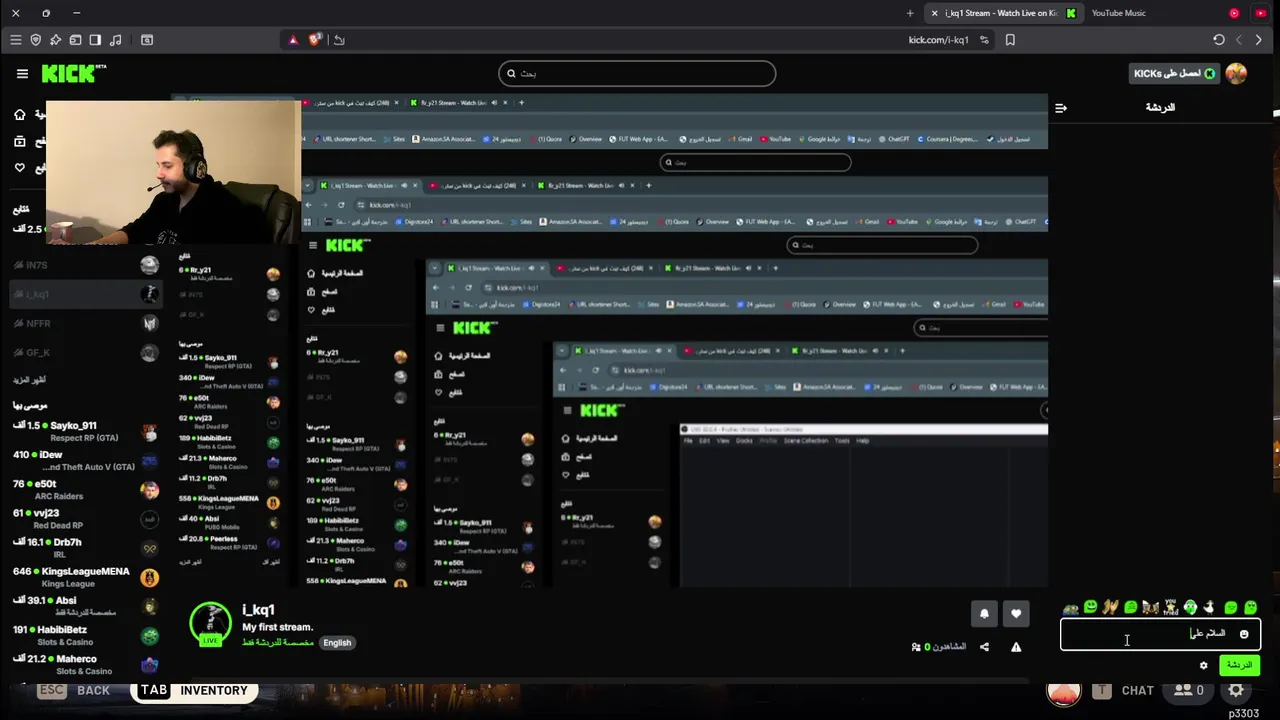Open iDew recommended channel
This screenshot has width=1280, height=720.
click(84, 460)
